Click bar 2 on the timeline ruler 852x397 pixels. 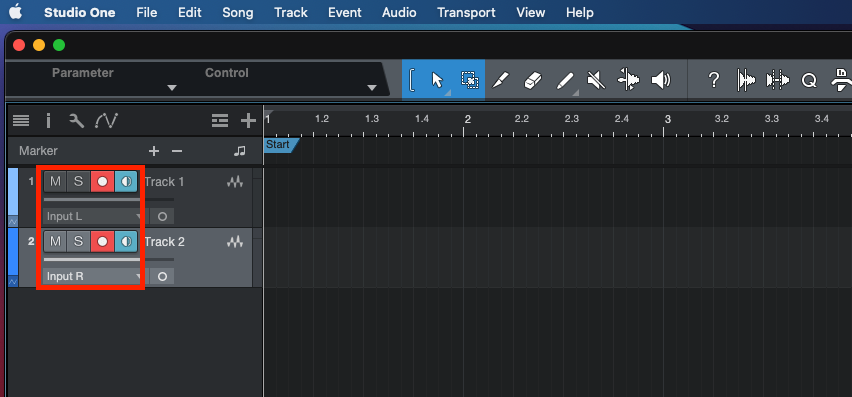click(x=467, y=119)
